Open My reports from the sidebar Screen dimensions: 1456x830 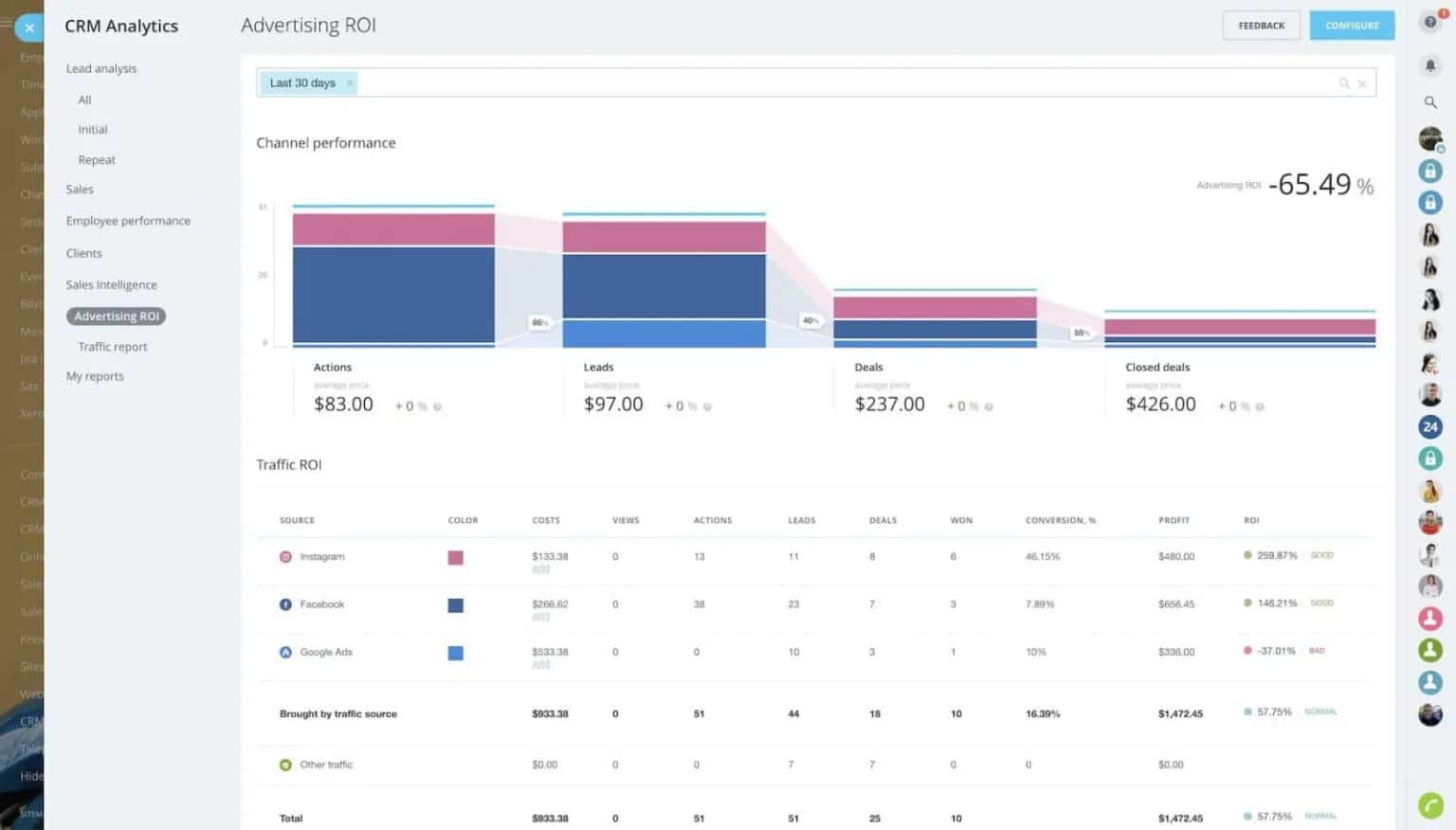(94, 375)
